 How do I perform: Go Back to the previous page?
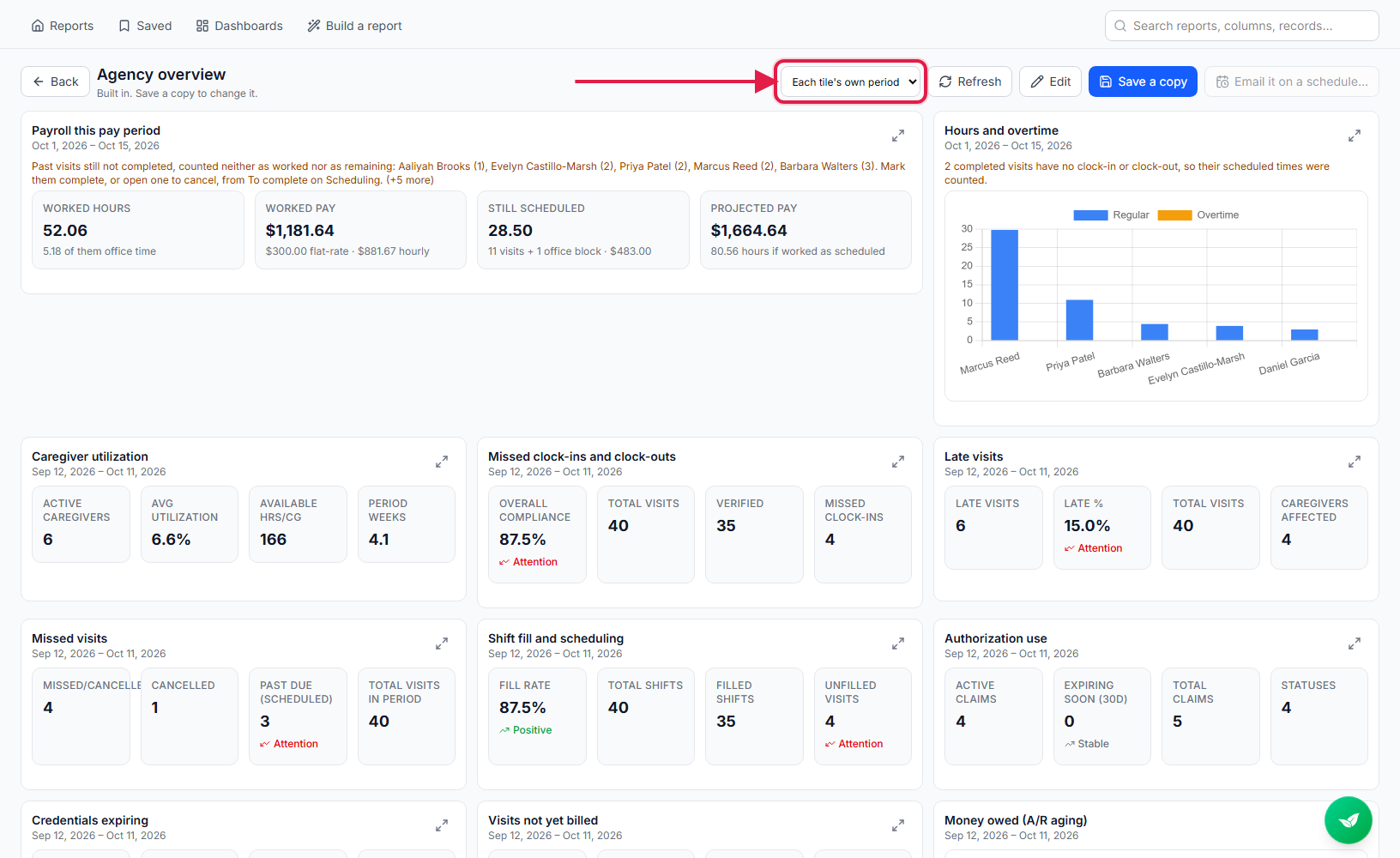pyautogui.click(x=55, y=82)
